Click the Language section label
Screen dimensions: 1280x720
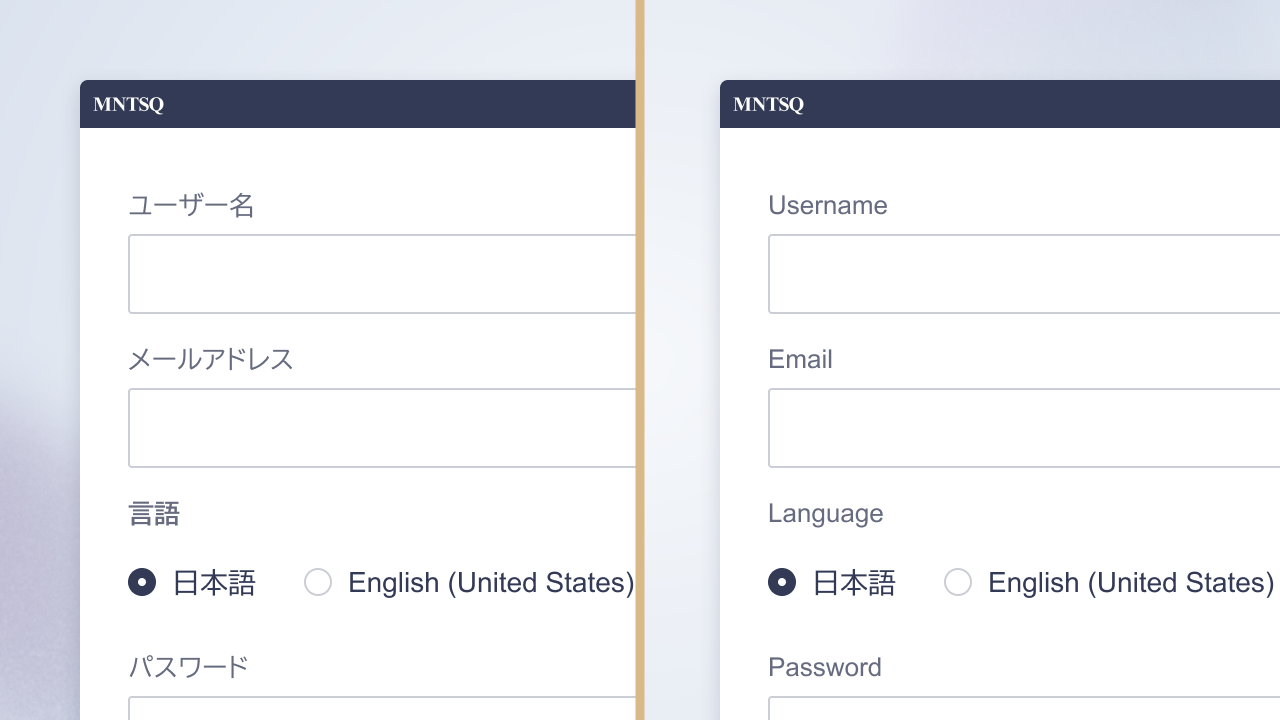coord(825,514)
